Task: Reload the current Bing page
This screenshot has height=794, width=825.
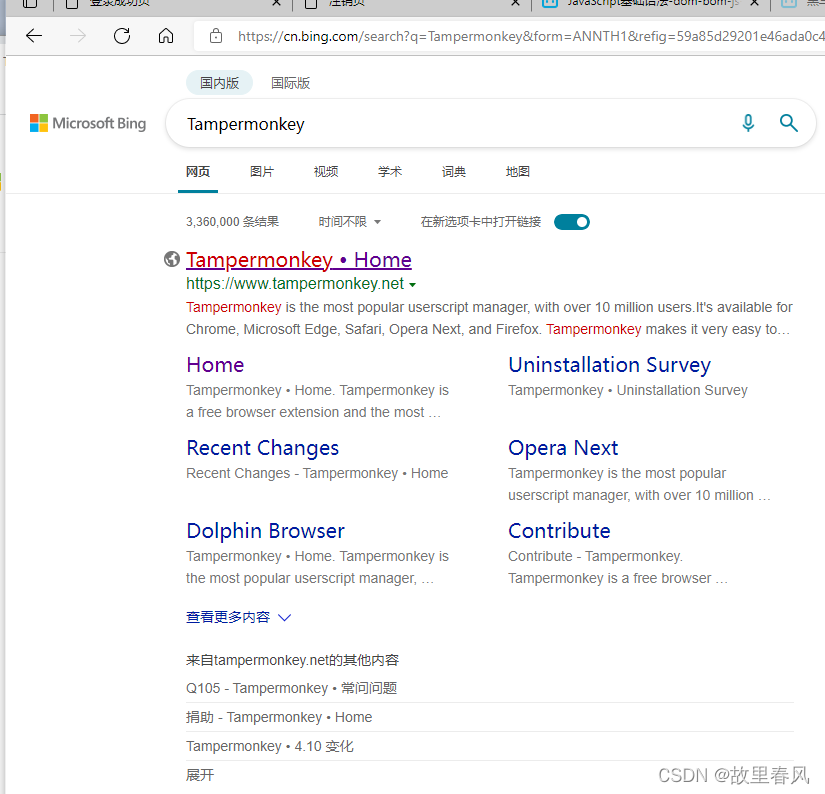Action: coord(122,36)
